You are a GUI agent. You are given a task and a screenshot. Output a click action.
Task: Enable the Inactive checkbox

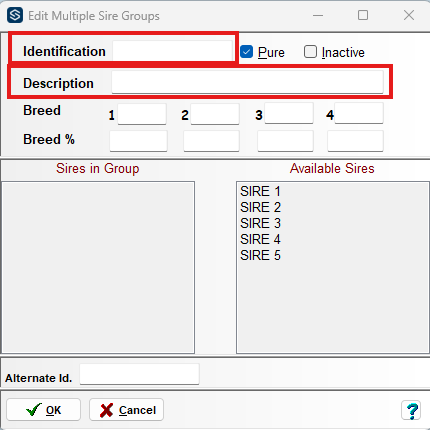[310, 52]
